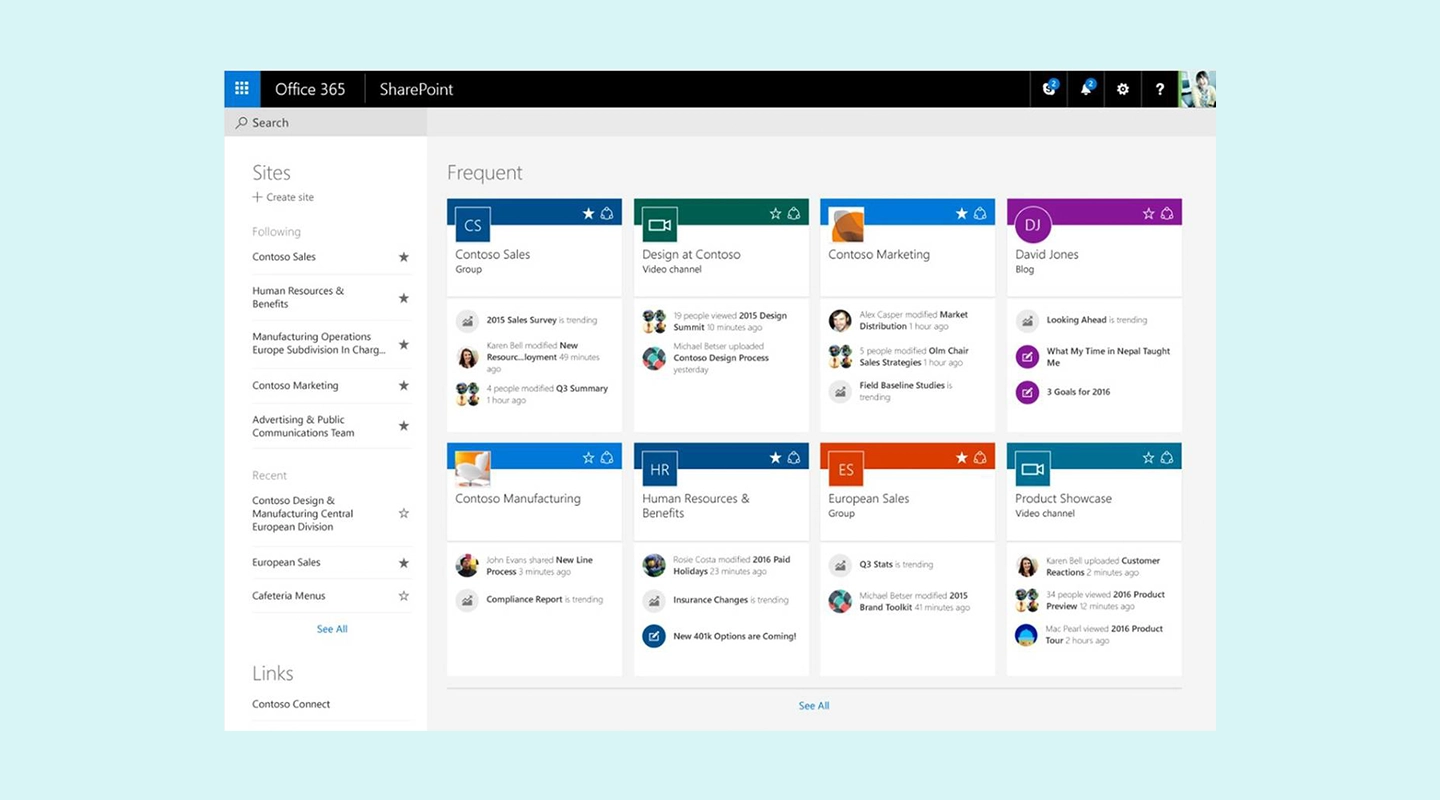Click the share icon on Contoso Sales card

606,213
